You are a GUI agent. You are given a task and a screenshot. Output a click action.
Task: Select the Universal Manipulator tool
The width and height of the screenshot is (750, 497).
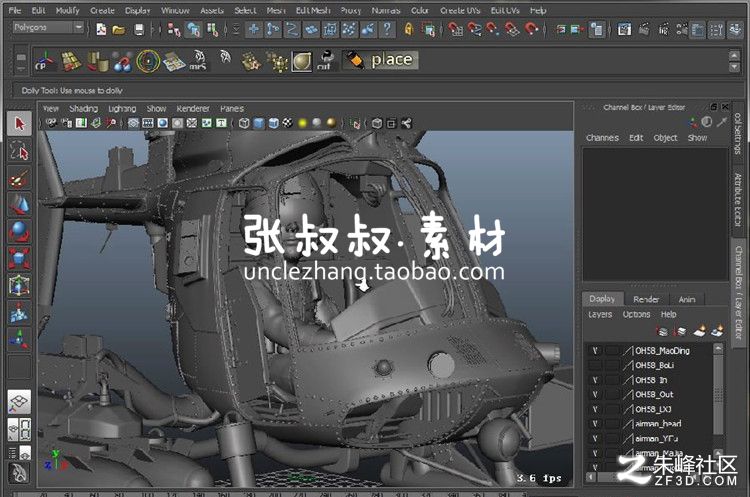tap(20, 286)
